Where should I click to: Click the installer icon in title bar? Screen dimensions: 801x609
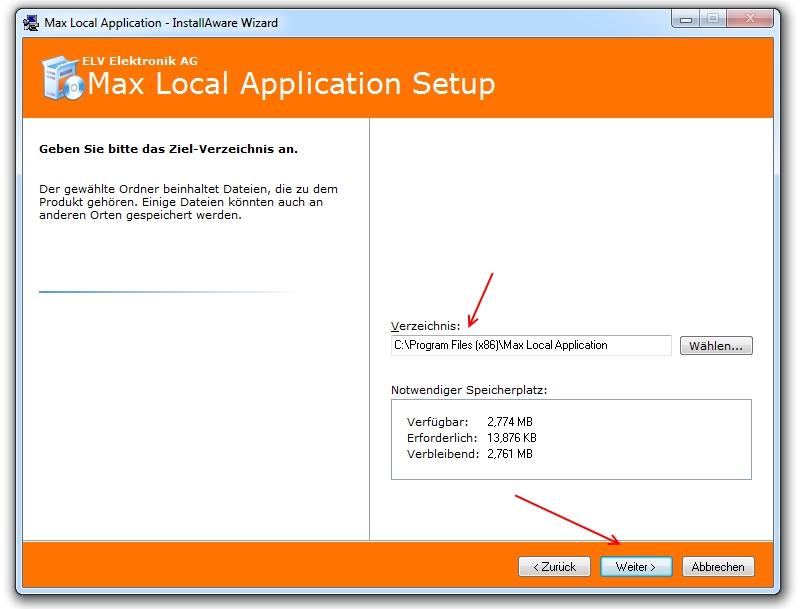(x=31, y=22)
